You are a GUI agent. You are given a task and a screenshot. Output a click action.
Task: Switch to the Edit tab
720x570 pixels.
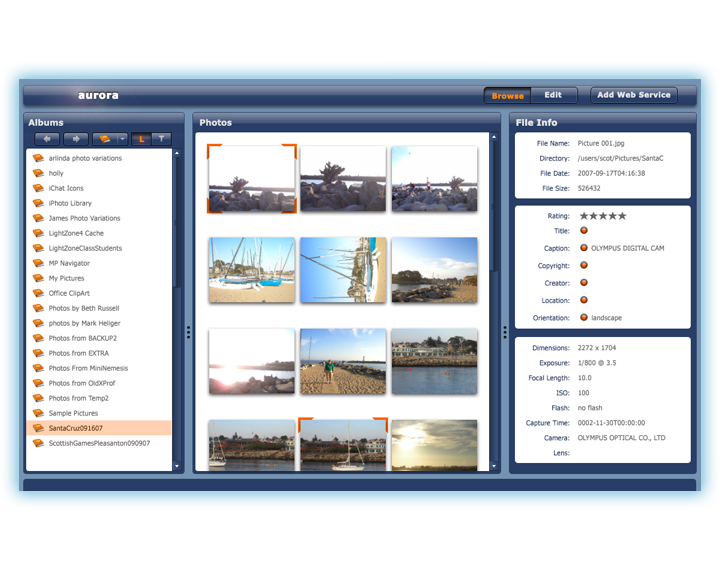[553, 95]
